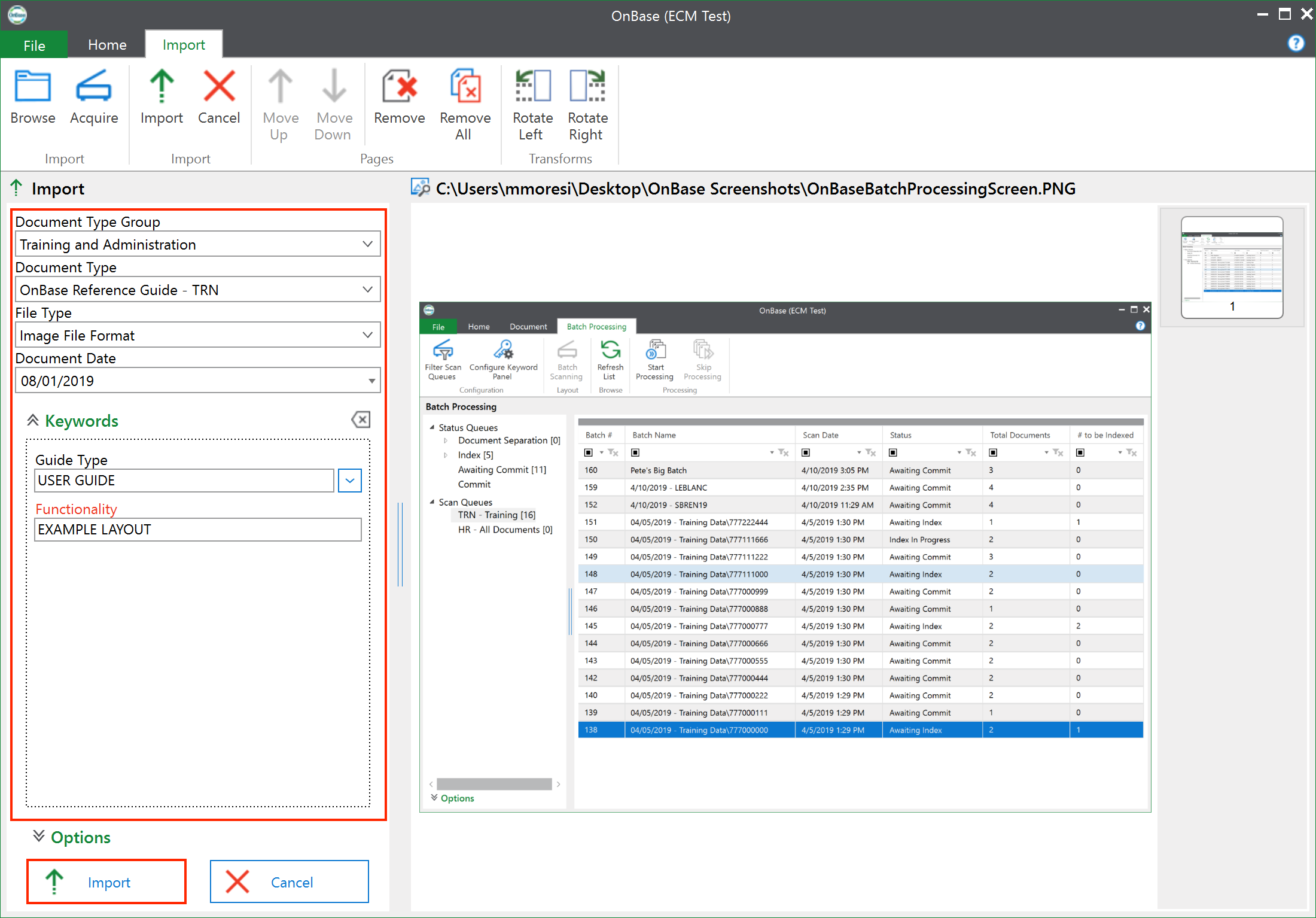Click the Functionality input field
The width and height of the screenshot is (1316, 918).
198,530
